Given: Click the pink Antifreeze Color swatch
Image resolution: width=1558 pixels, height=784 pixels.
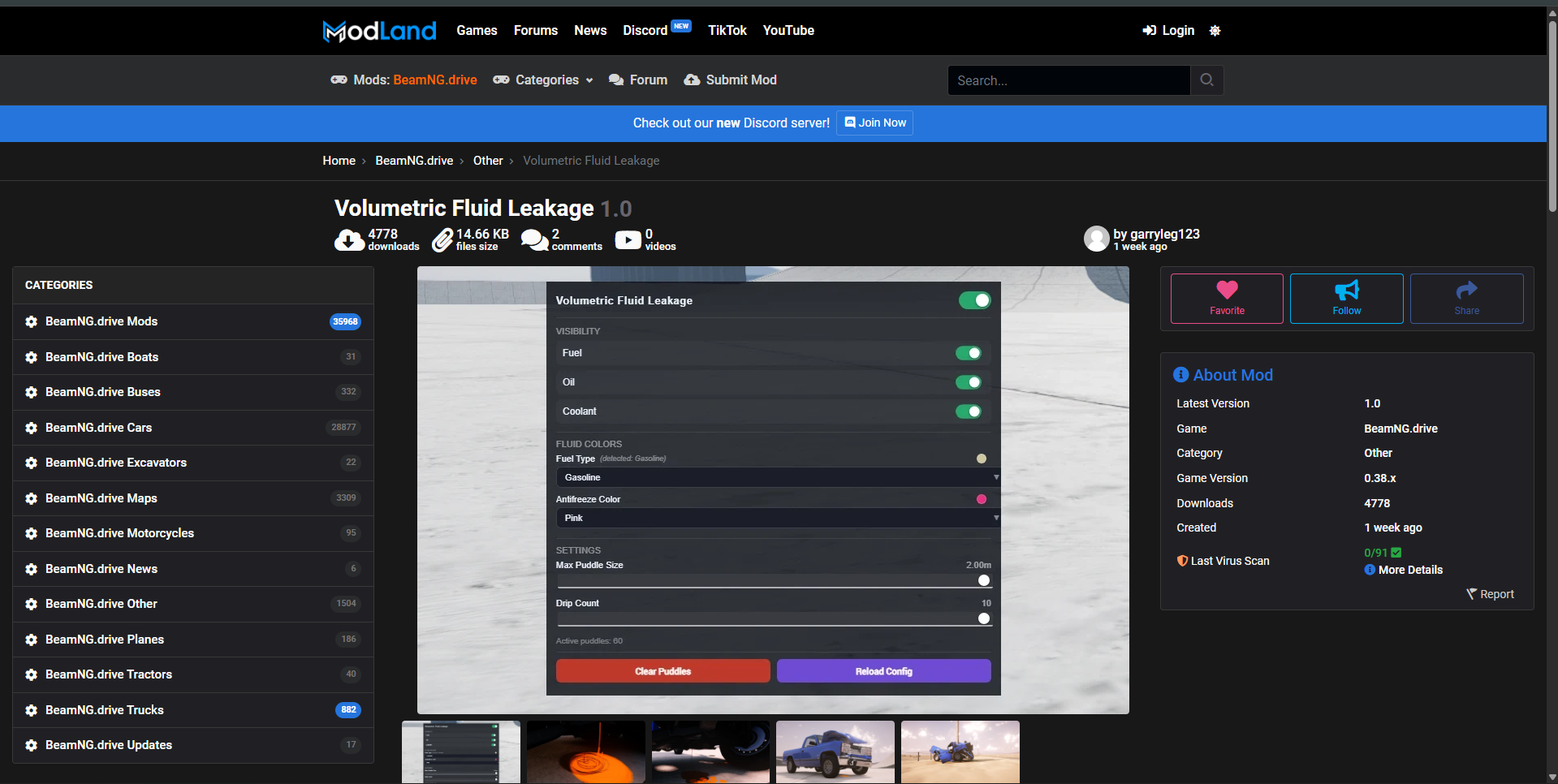Looking at the screenshot, I should pyautogui.click(x=982, y=499).
